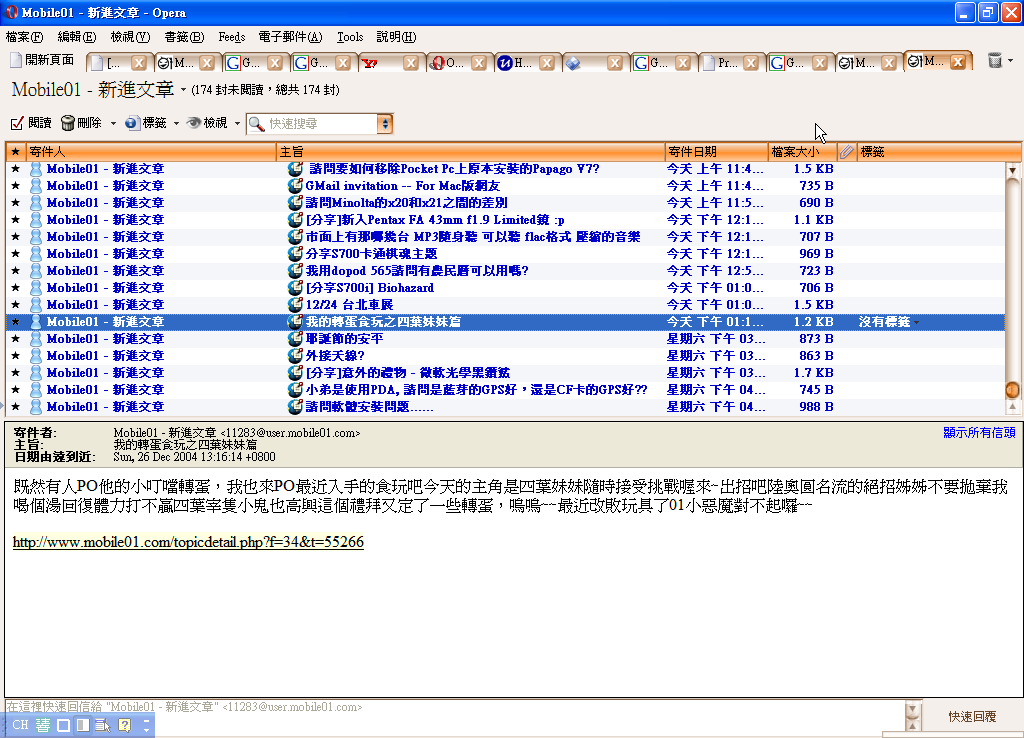Click the 快速回覆 quick reply button

(972, 716)
